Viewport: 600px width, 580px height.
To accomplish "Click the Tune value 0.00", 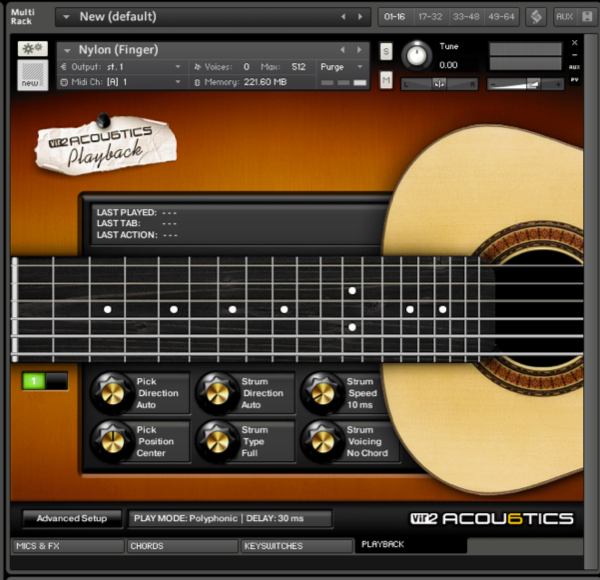I will tap(448, 65).
